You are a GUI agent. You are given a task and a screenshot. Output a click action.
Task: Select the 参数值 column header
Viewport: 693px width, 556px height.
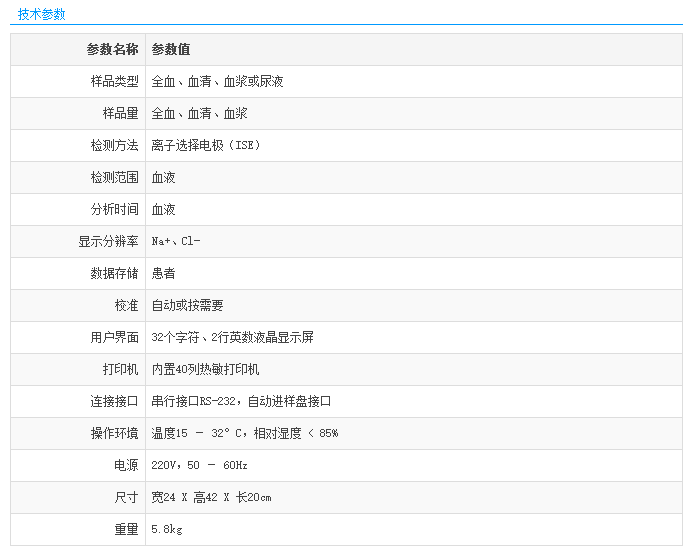click(x=171, y=49)
